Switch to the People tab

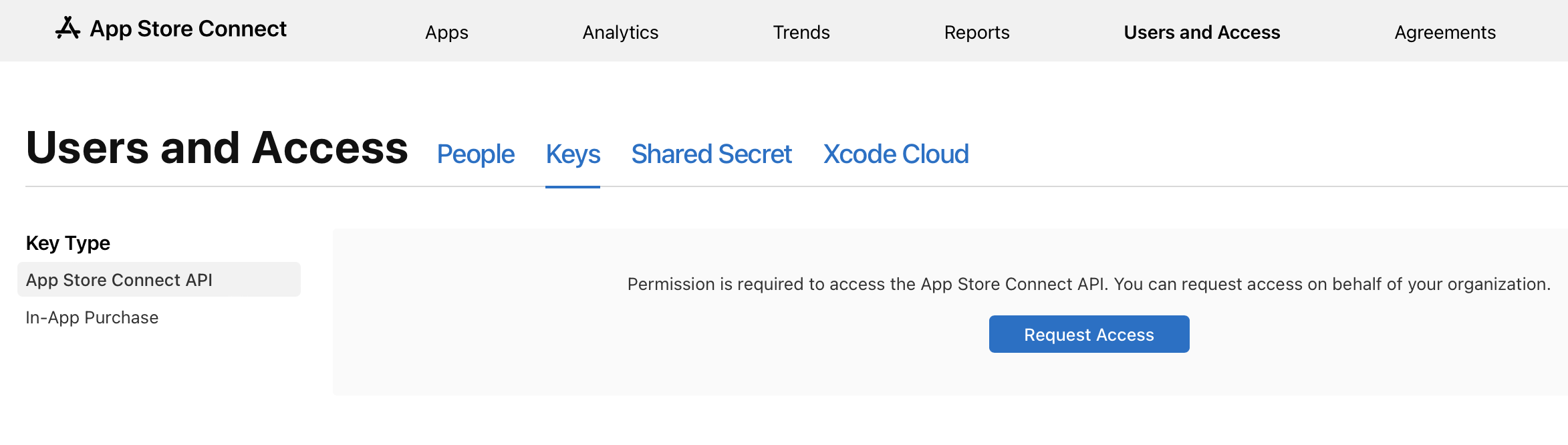click(476, 154)
